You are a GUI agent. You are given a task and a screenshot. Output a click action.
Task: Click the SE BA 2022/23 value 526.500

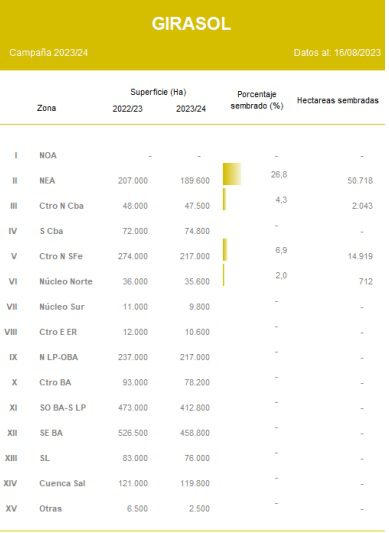133,433
